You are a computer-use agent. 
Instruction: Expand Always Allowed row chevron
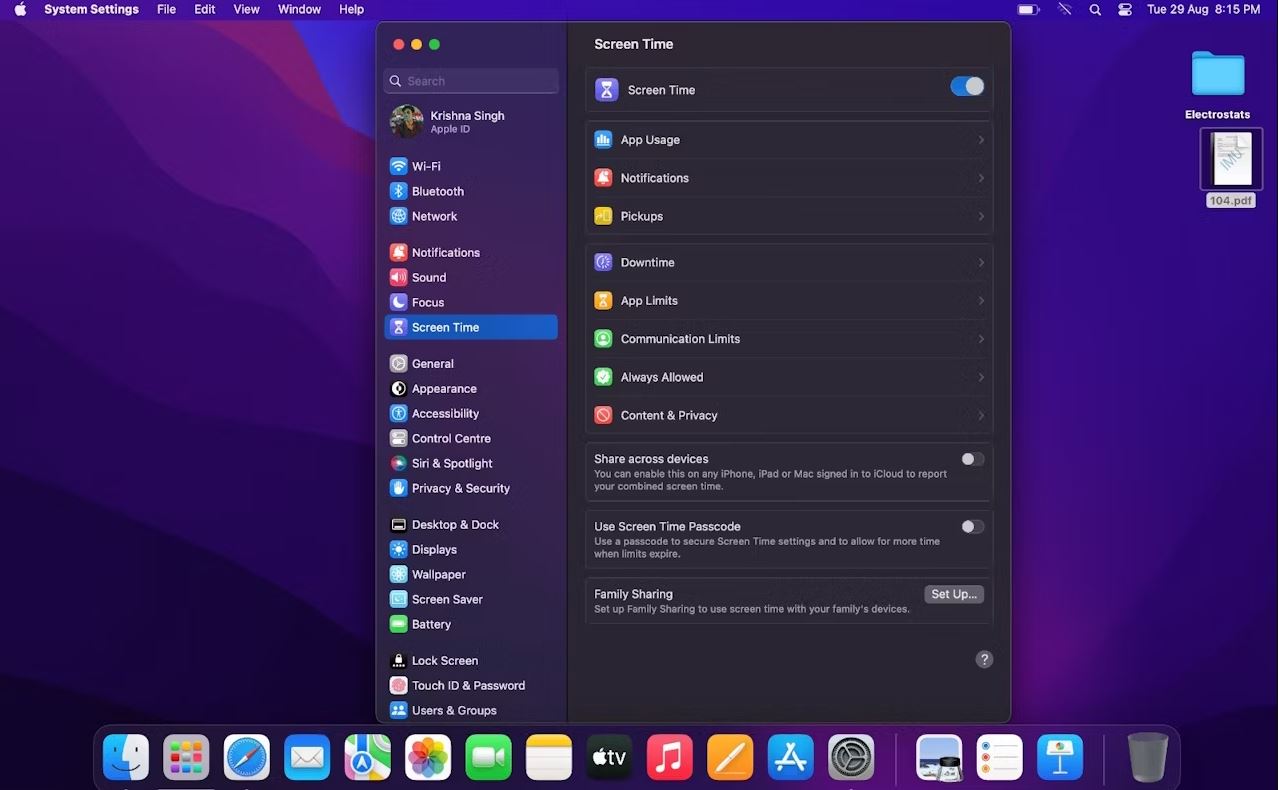pyautogui.click(x=981, y=377)
